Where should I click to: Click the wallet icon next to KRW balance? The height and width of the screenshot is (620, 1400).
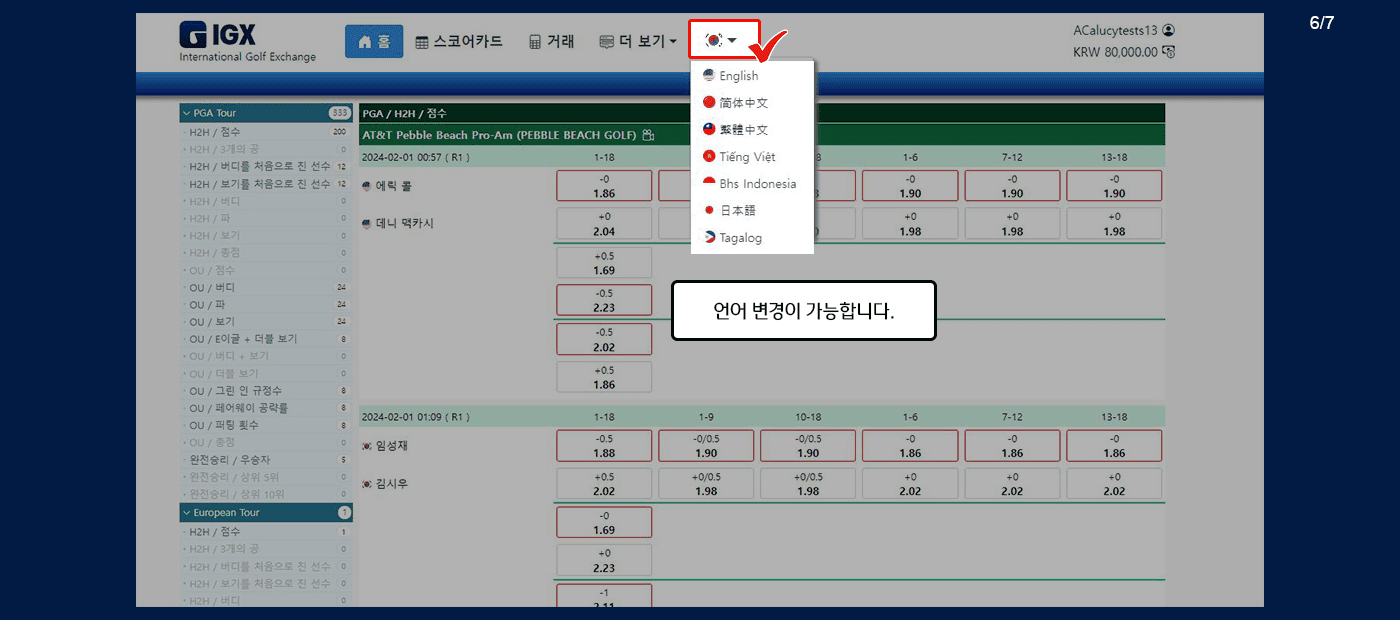pos(1169,52)
